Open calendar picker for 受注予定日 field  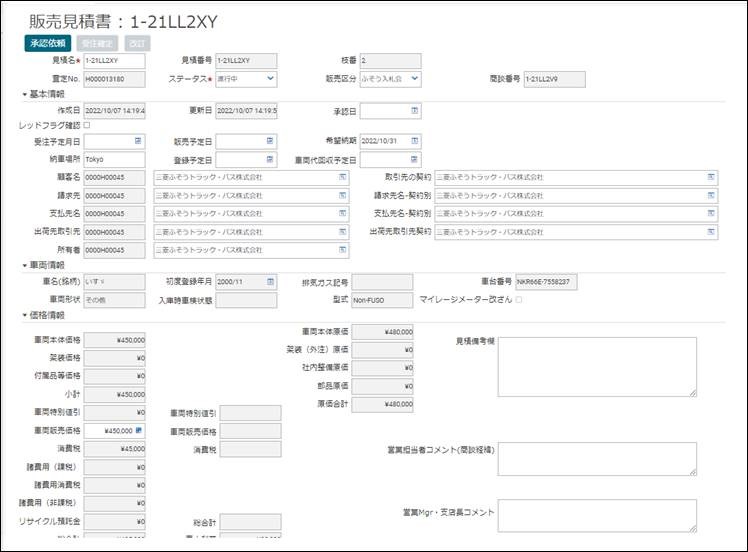click(x=138, y=141)
